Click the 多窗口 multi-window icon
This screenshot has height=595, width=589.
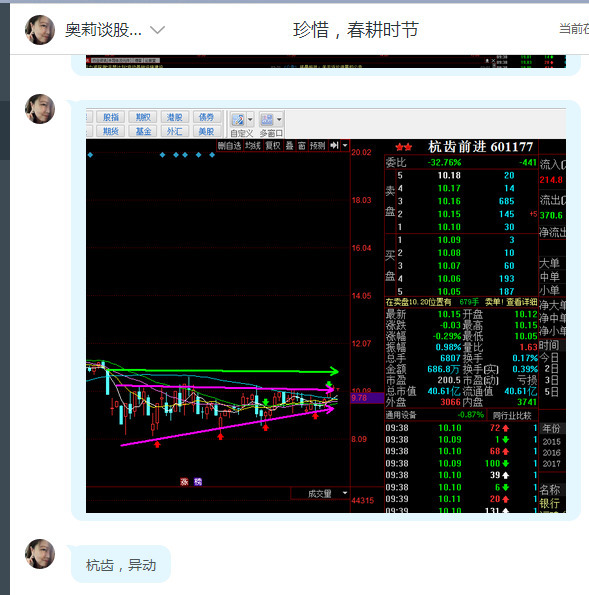267,120
